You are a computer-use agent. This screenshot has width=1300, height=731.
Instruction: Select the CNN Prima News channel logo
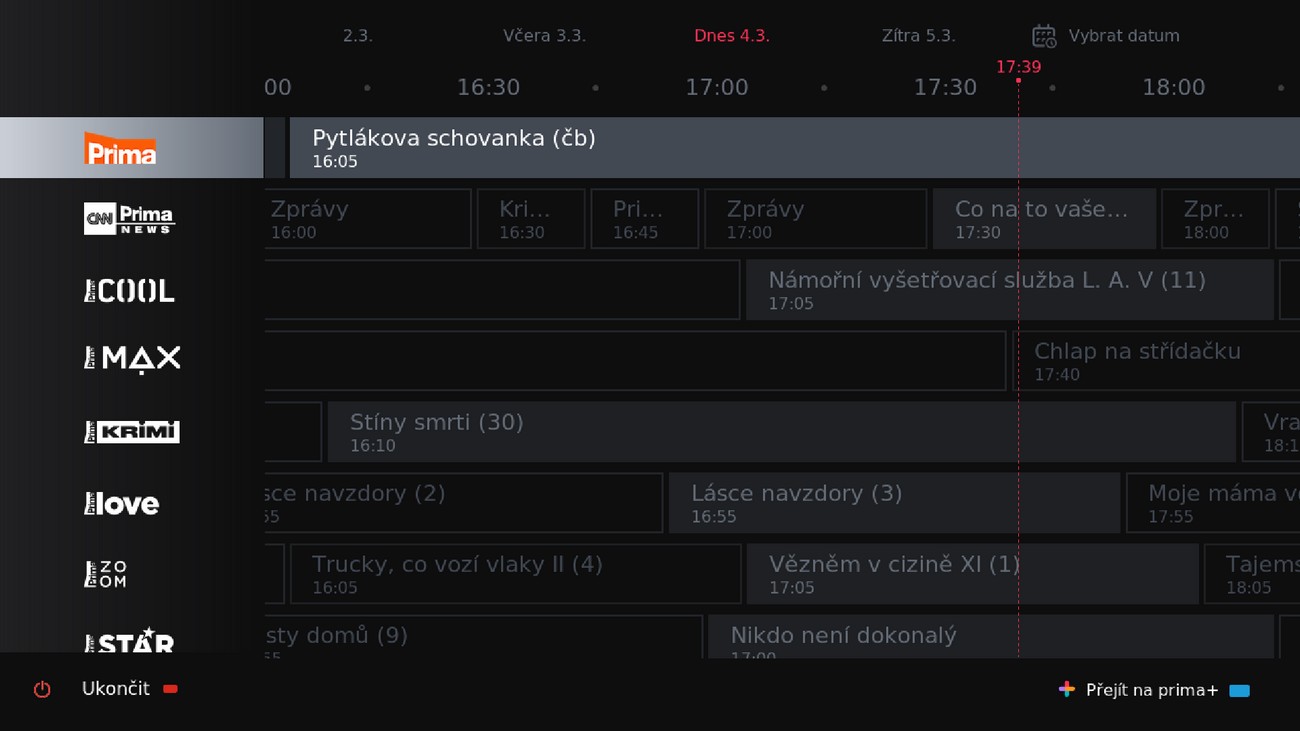click(129, 219)
